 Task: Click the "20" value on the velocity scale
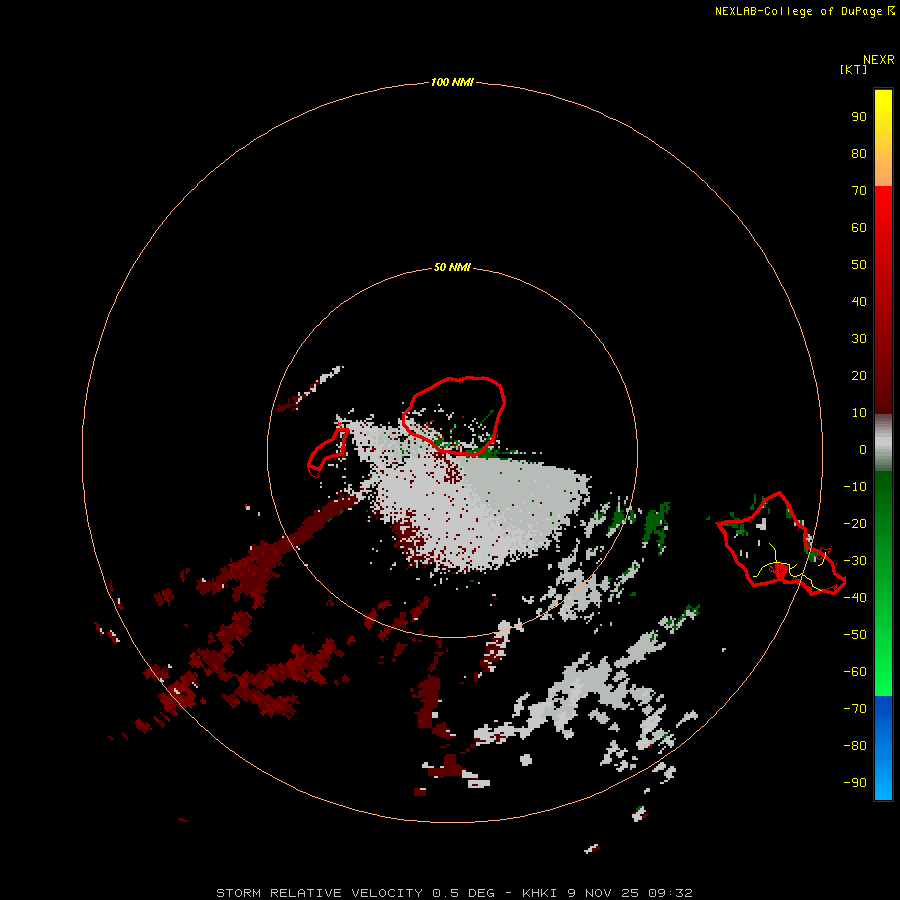[x=859, y=375]
